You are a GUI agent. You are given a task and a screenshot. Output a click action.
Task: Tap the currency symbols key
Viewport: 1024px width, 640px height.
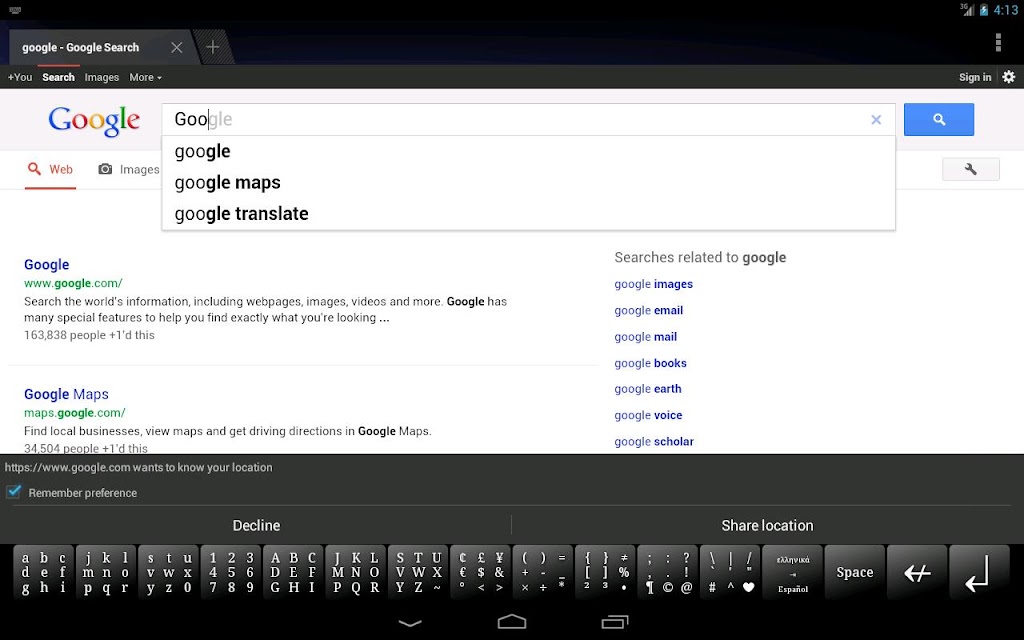(x=480, y=573)
